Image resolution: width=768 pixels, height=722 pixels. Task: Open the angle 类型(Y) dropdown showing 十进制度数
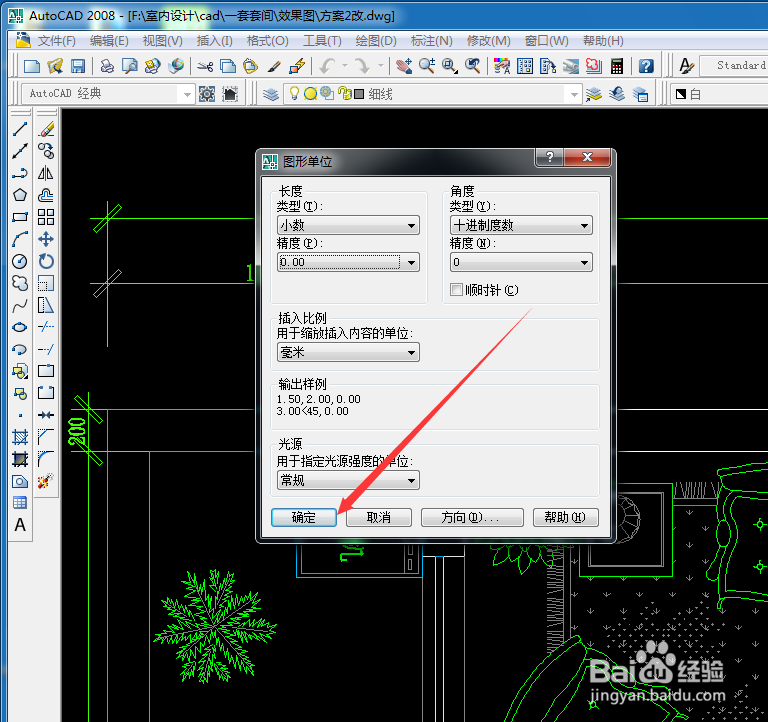pos(521,225)
